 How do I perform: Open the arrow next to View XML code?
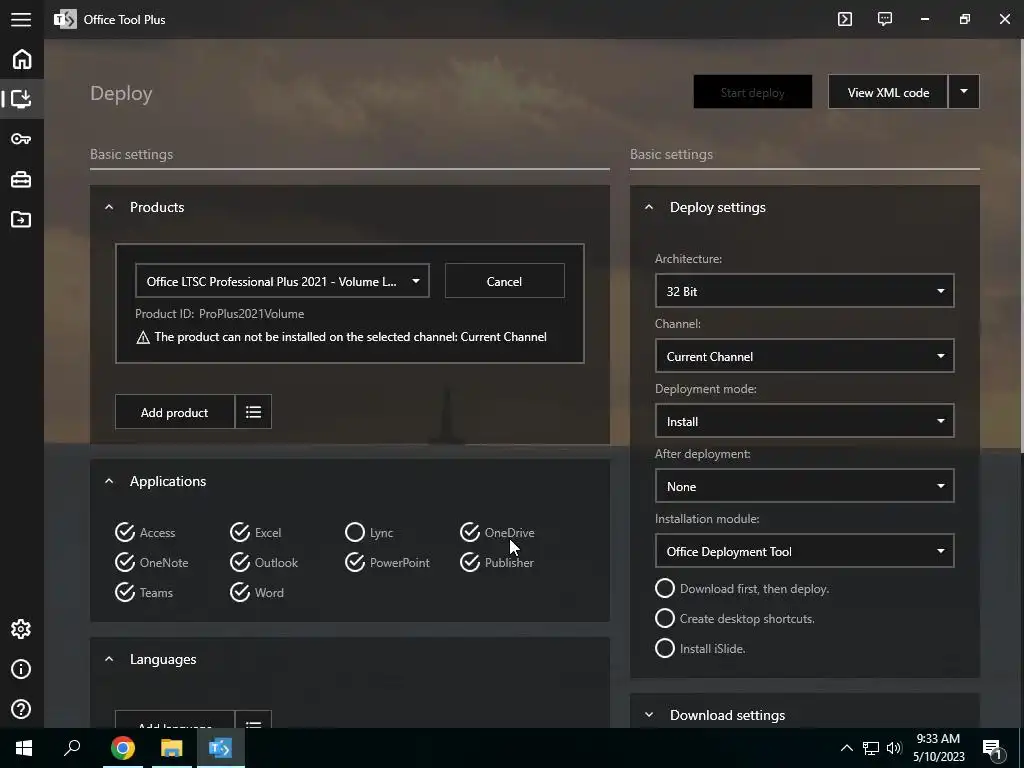pos(964,91)
